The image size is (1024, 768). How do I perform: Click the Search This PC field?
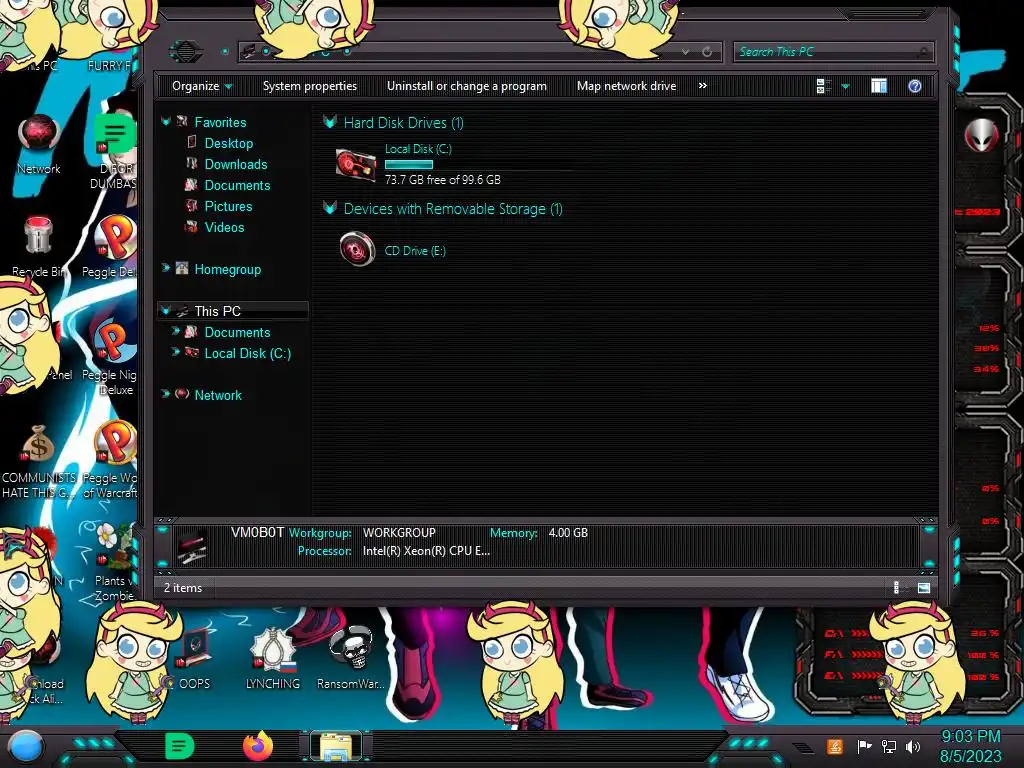click(833, 52)
